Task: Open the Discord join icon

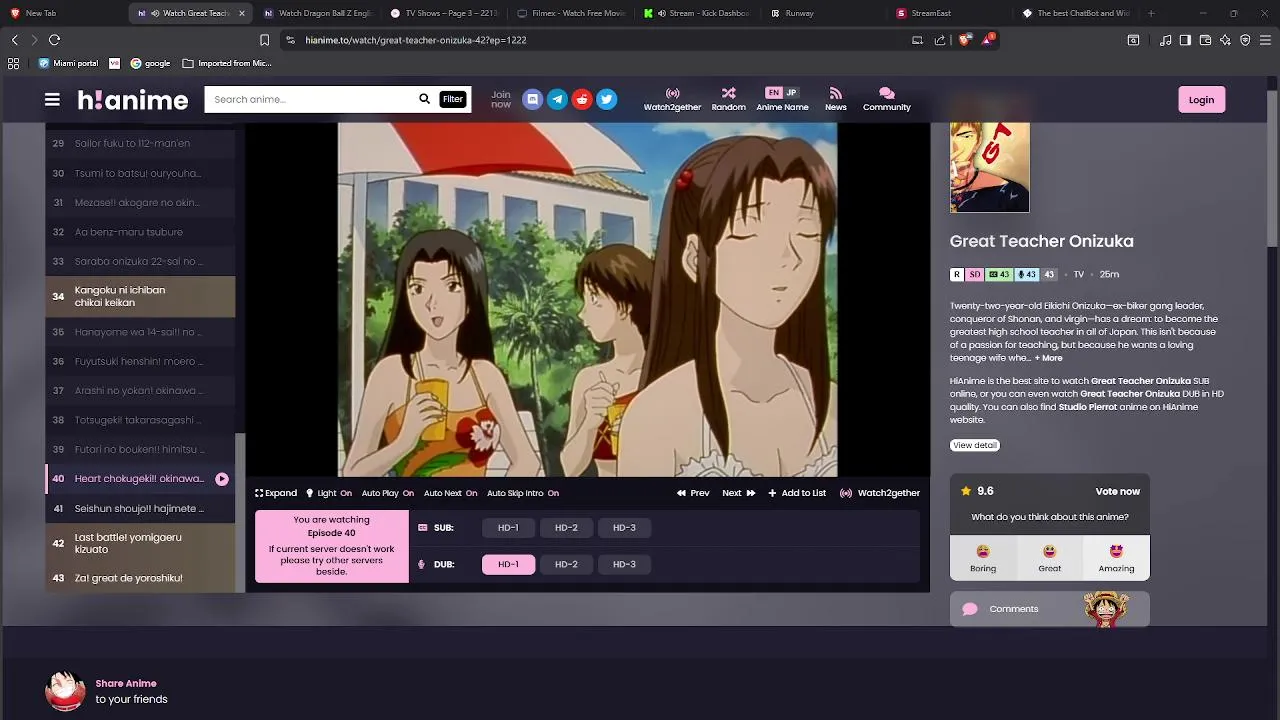Action: click(533, 99)
